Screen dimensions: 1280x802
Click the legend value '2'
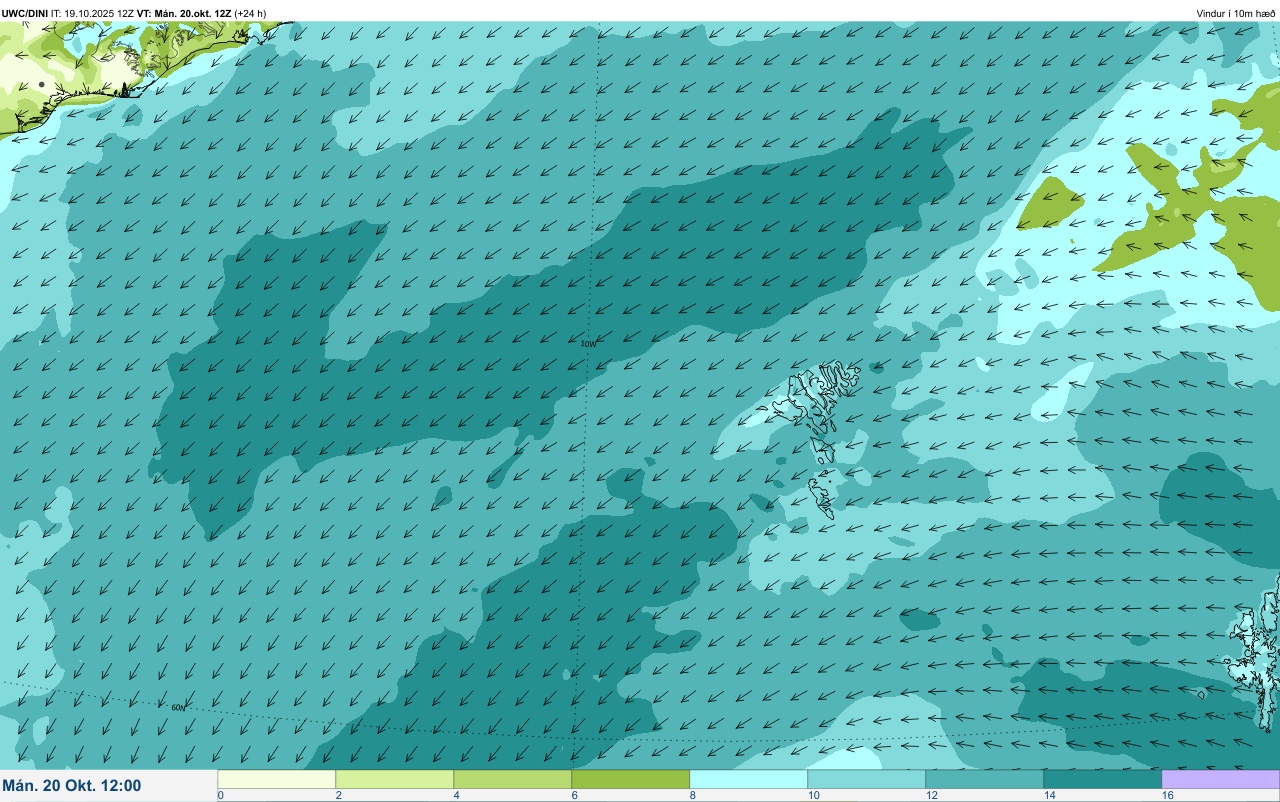click(339, 796)
